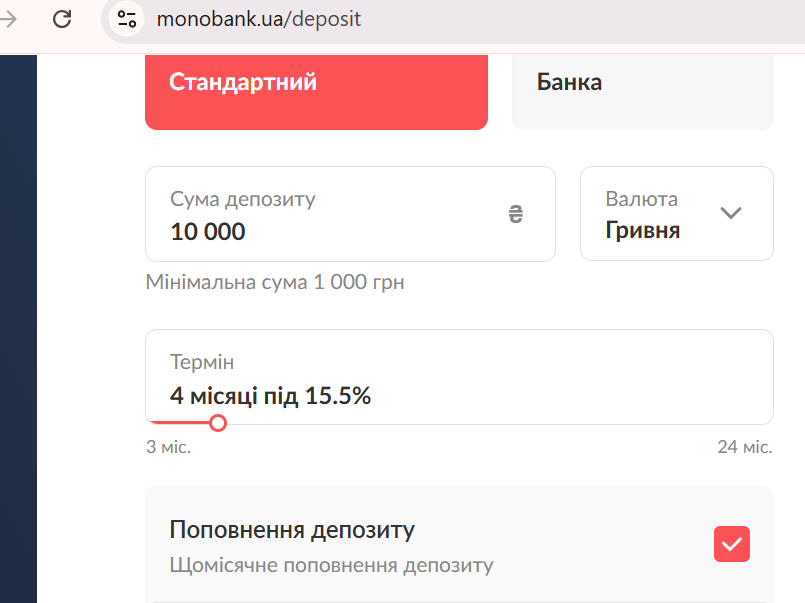This screenshot has width=805, height=603.
Task: Open the Валюта currency selector showing Гривня
Action: pyautogui.click(x=676, y=214)
